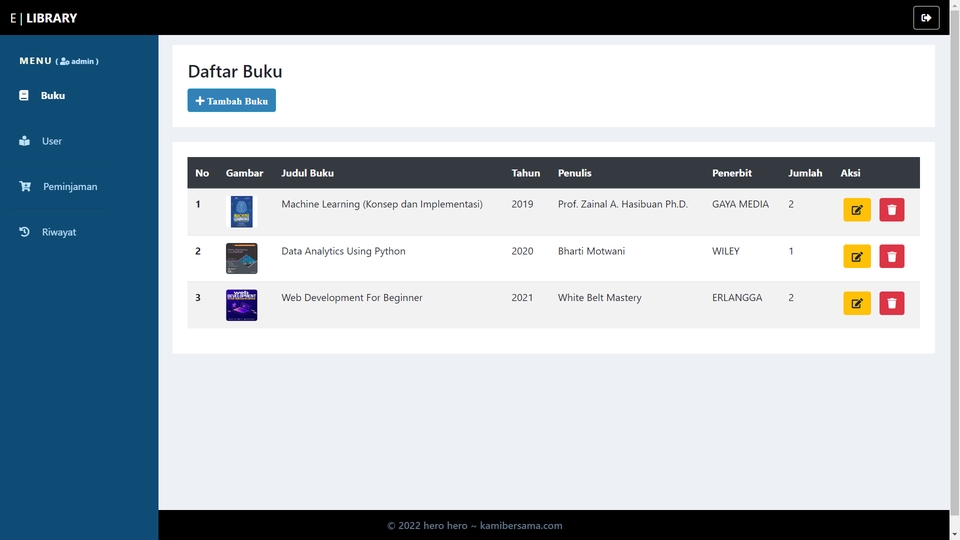
Task: Click the footer copyright kamibersama.com text
Action: [474, 525]
